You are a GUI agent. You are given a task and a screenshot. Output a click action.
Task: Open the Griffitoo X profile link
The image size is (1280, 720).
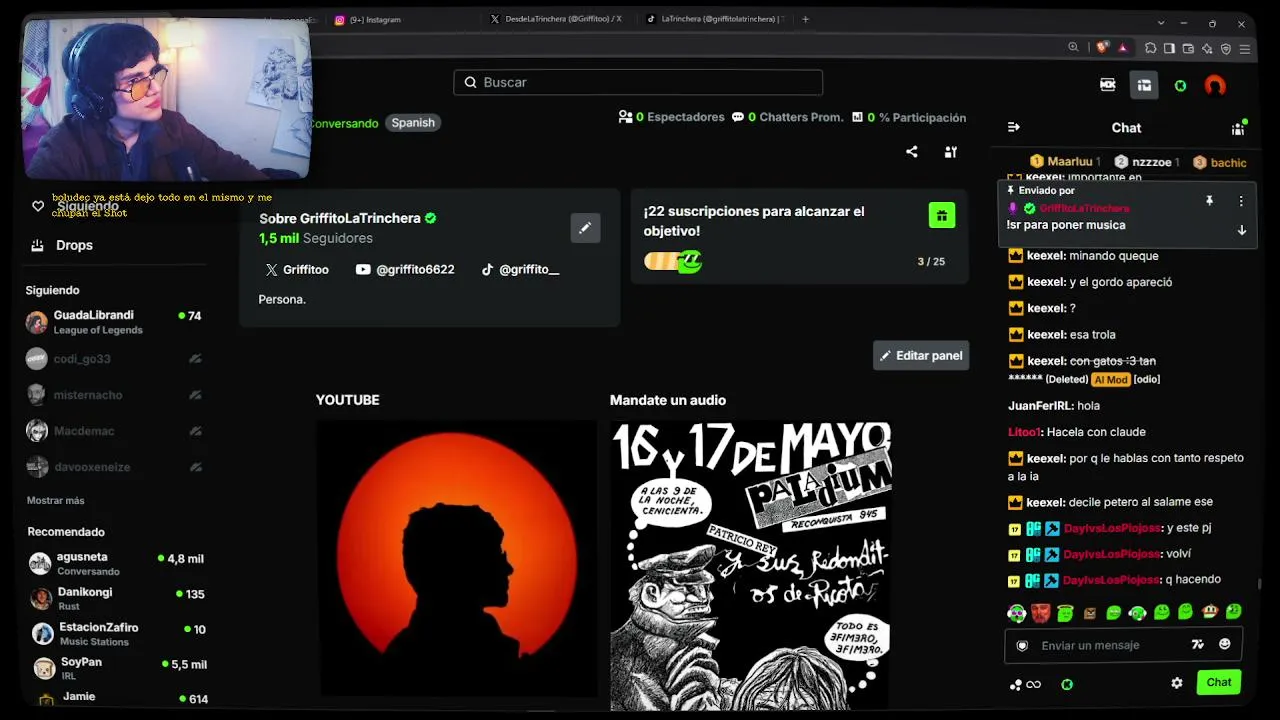tap(297, 269)
